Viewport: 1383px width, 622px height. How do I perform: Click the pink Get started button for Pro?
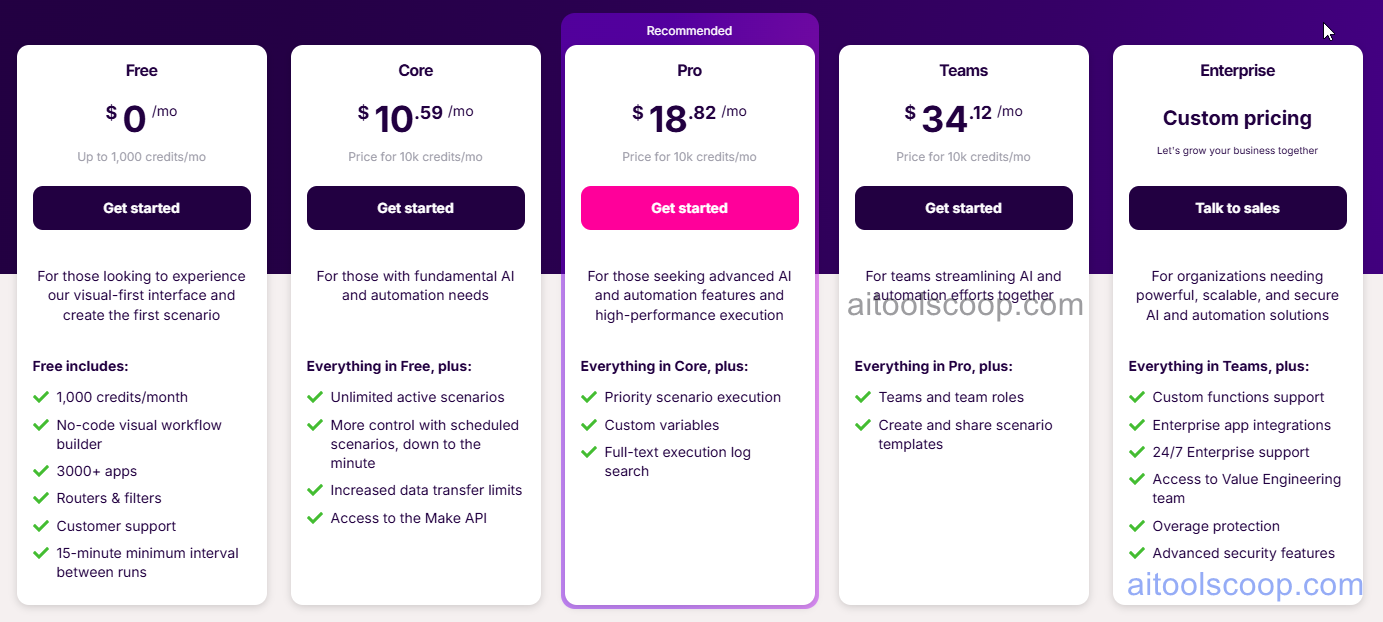pos(689,208)
